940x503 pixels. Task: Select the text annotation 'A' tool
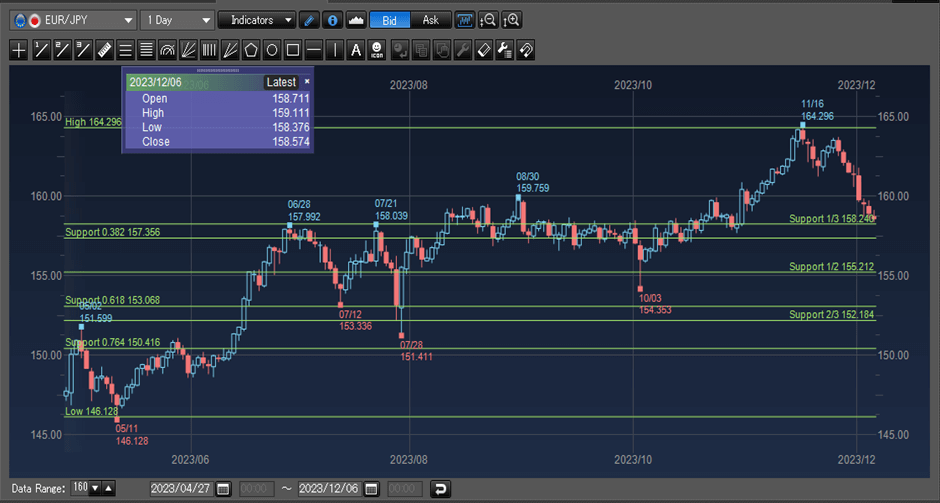tap(355, 49)
